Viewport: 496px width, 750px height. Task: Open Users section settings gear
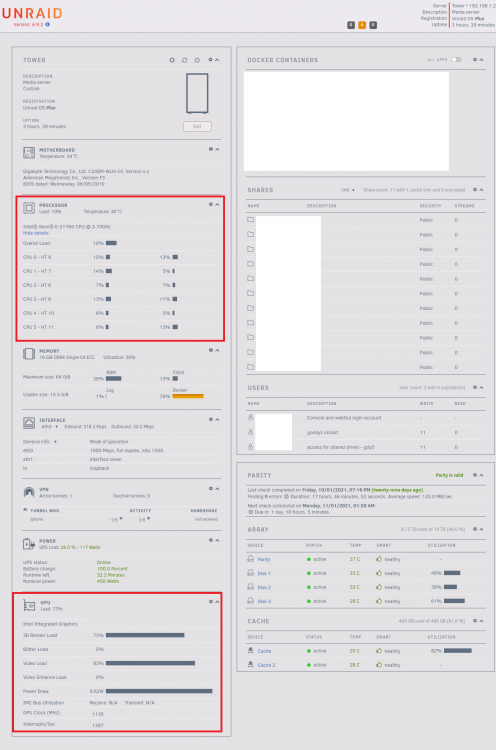pos(475,387)
